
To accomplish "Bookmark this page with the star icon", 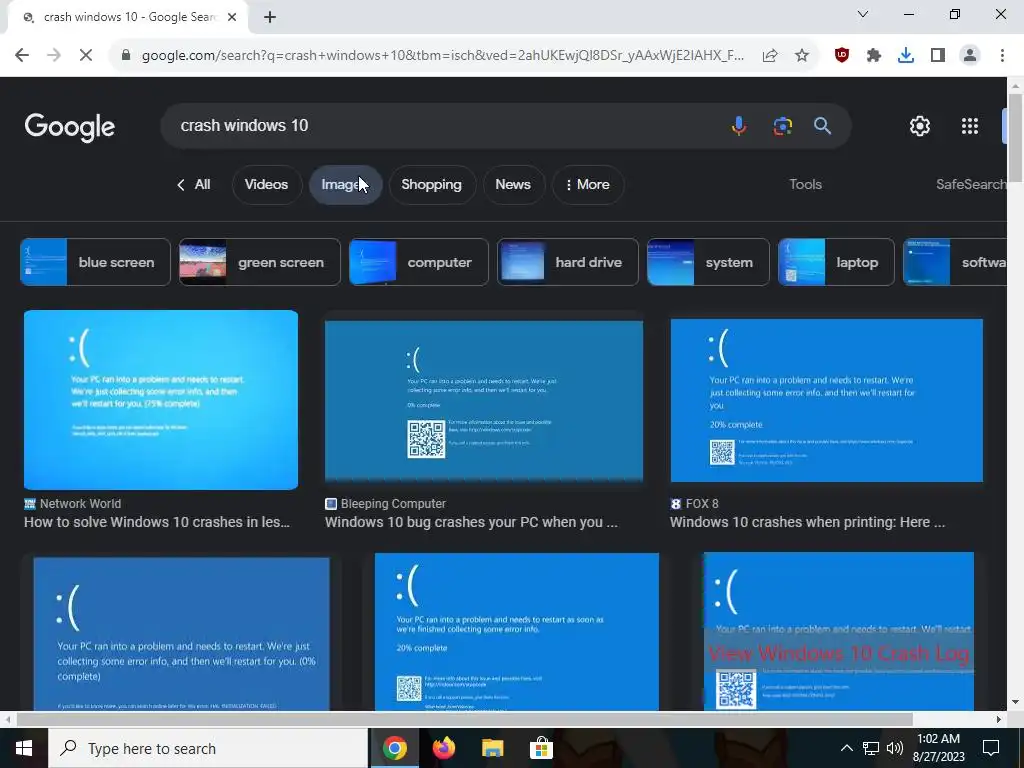I will 802,56.
